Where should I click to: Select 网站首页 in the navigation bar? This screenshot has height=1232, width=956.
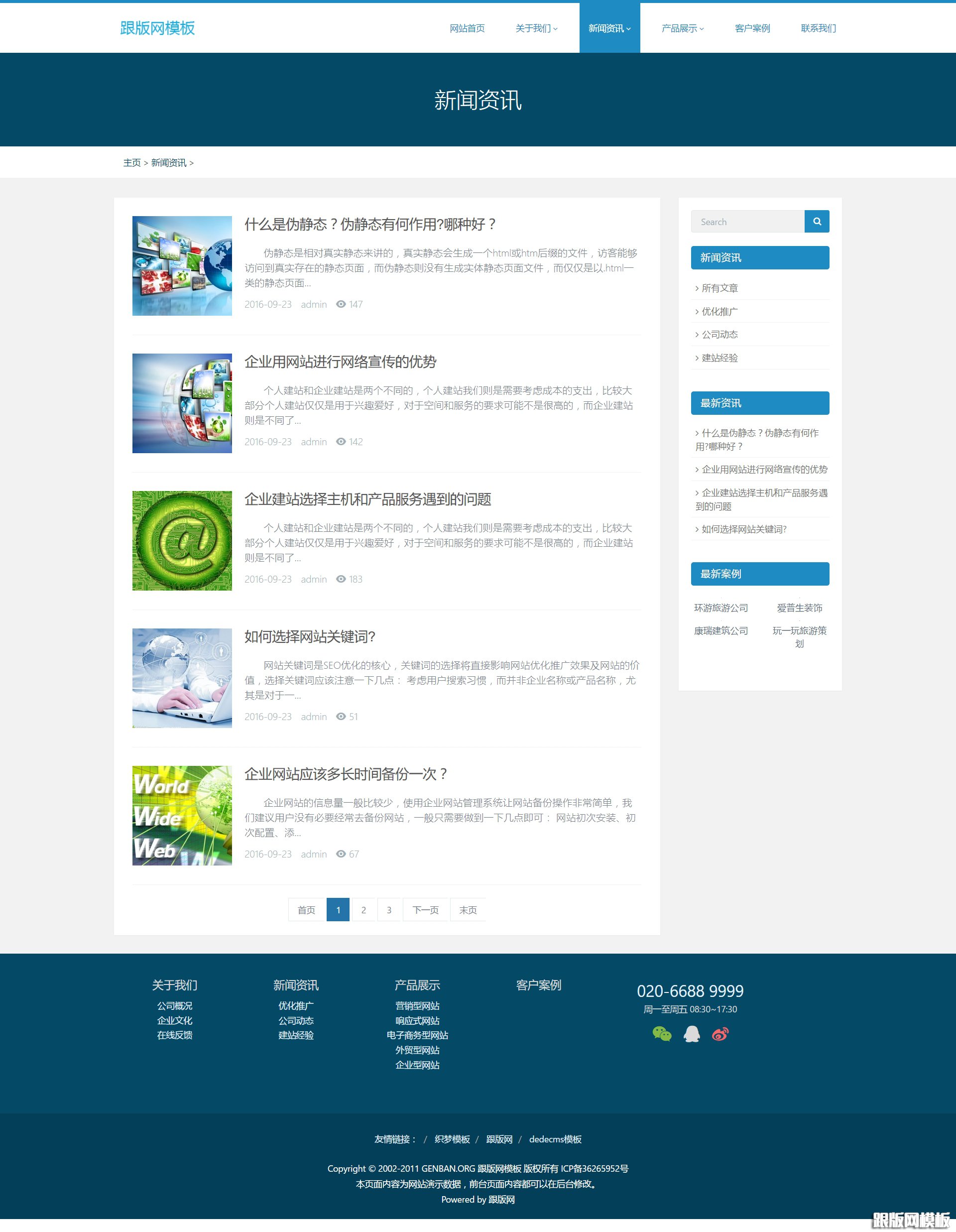[467, 28]
